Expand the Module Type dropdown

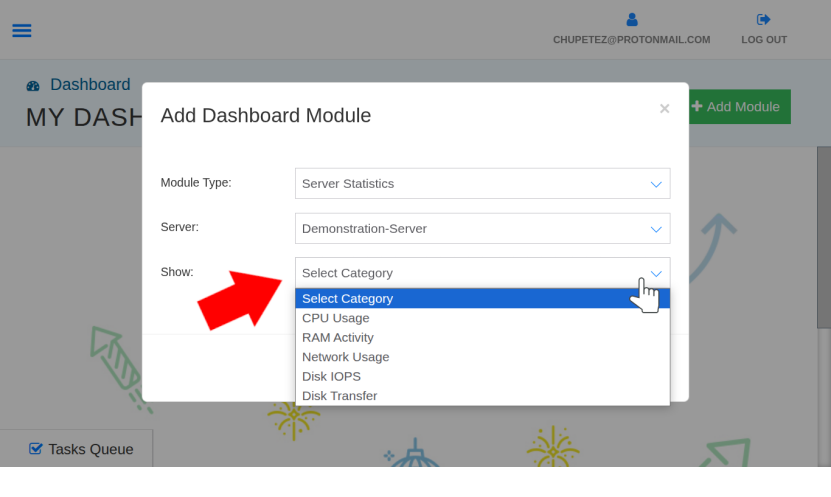coord(482,184)
